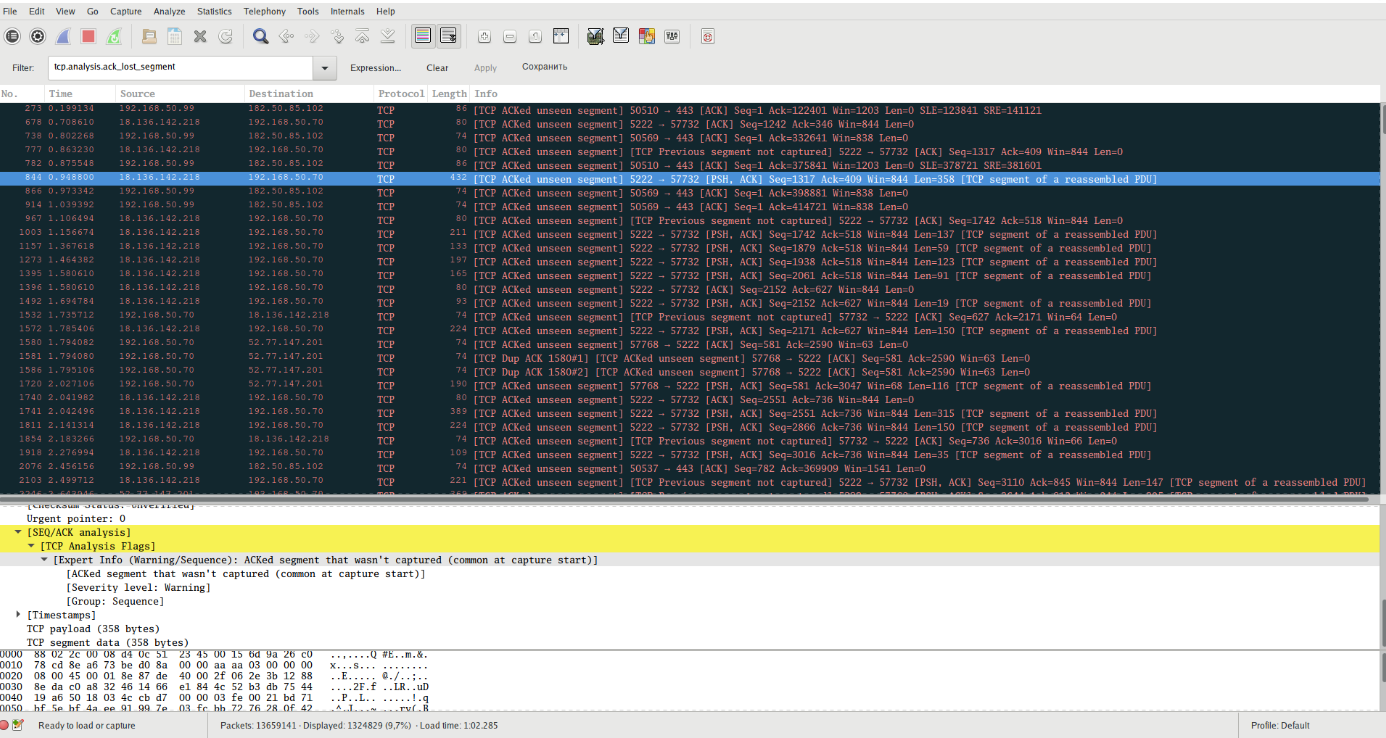Click the shark fin start capture icon
Screen dimensions: 1386x738
[62, 36]
